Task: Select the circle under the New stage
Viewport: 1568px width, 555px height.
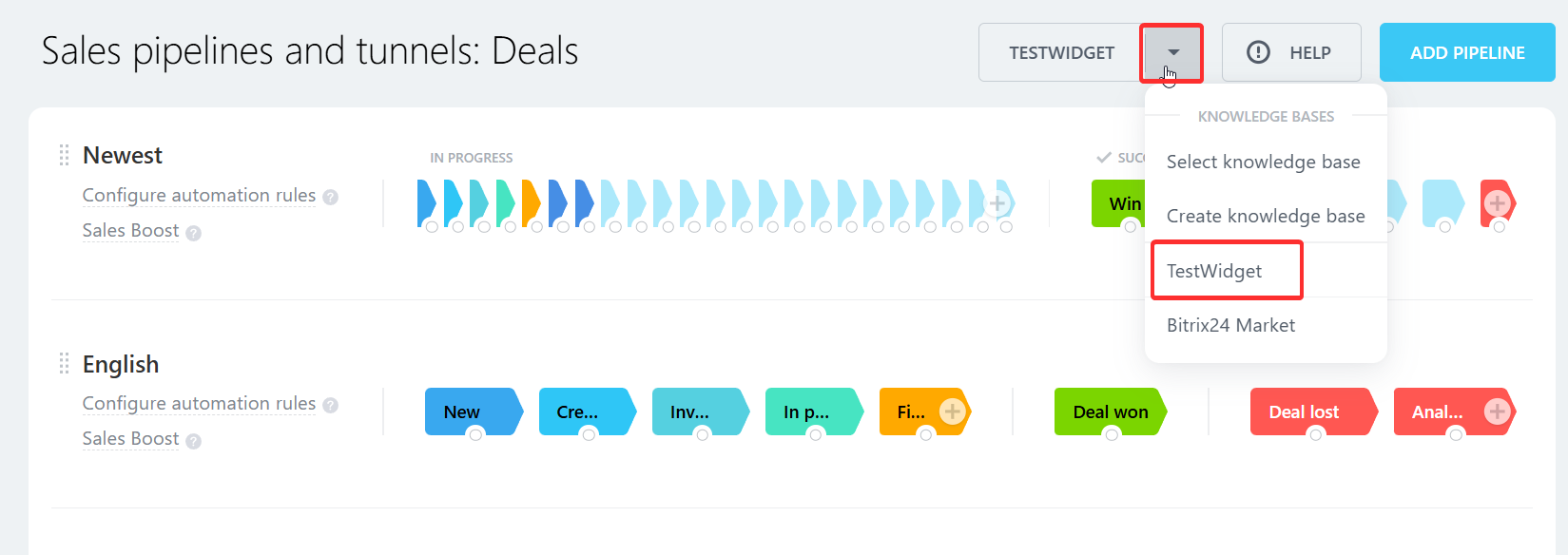Action: coord(474,436)
